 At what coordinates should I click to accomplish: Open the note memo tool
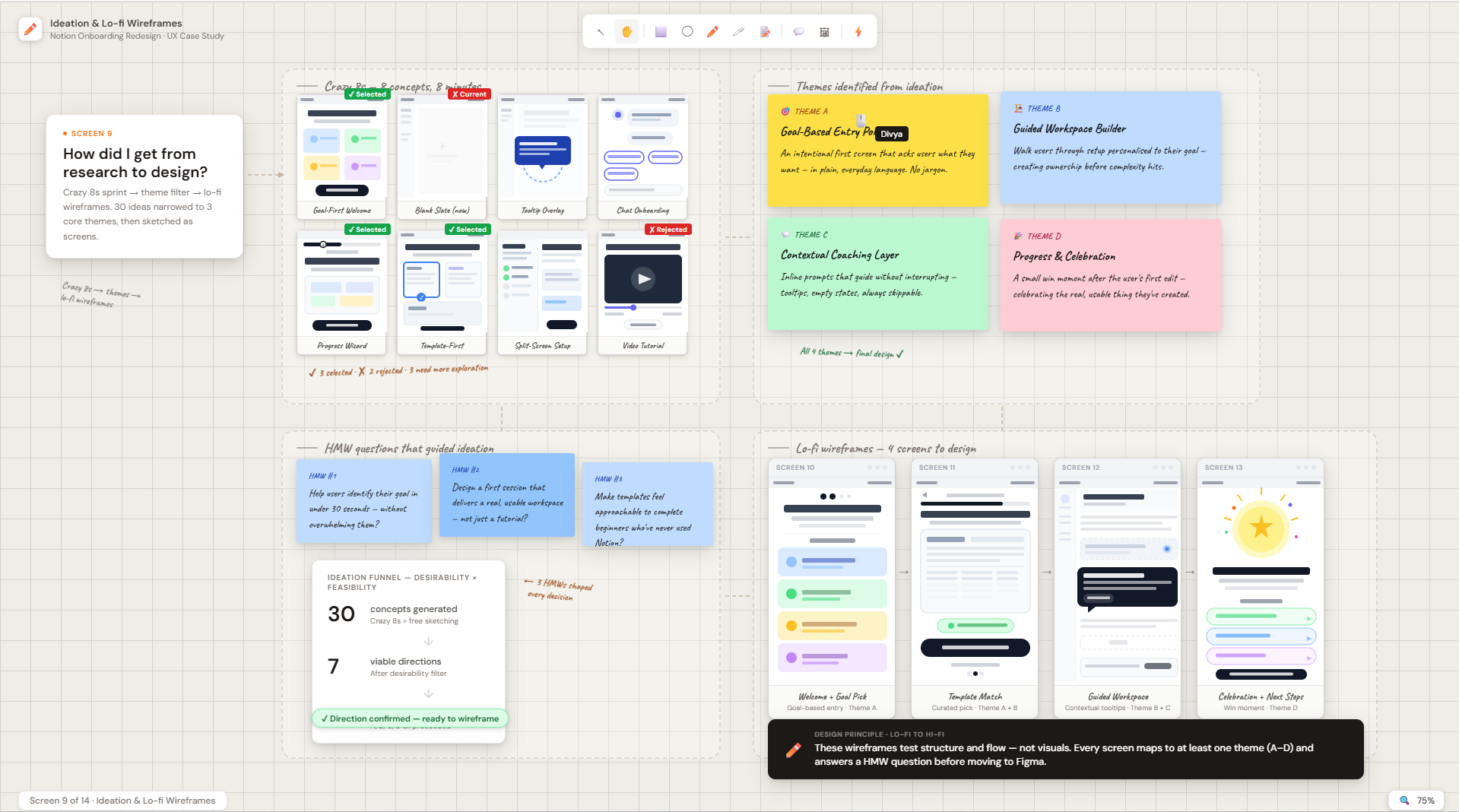765,32
